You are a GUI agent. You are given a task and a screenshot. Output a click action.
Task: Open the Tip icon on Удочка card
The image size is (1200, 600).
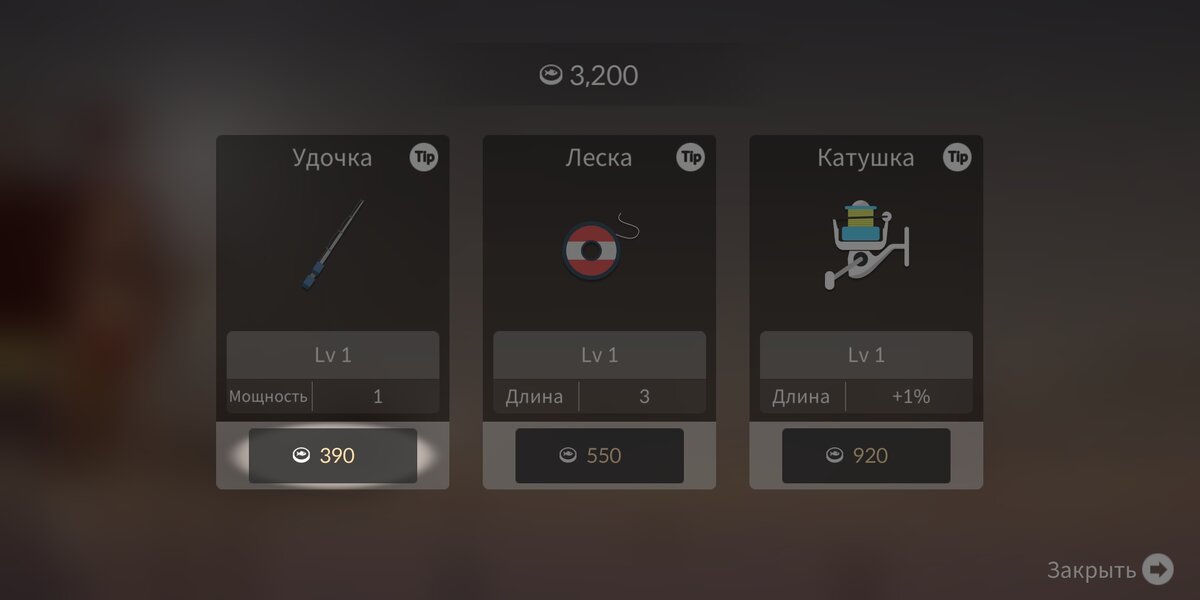pos(424,157)
